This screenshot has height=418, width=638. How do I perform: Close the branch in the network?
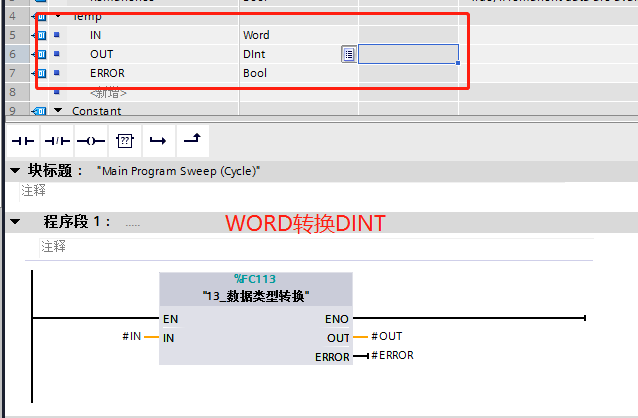click(192, 141)
